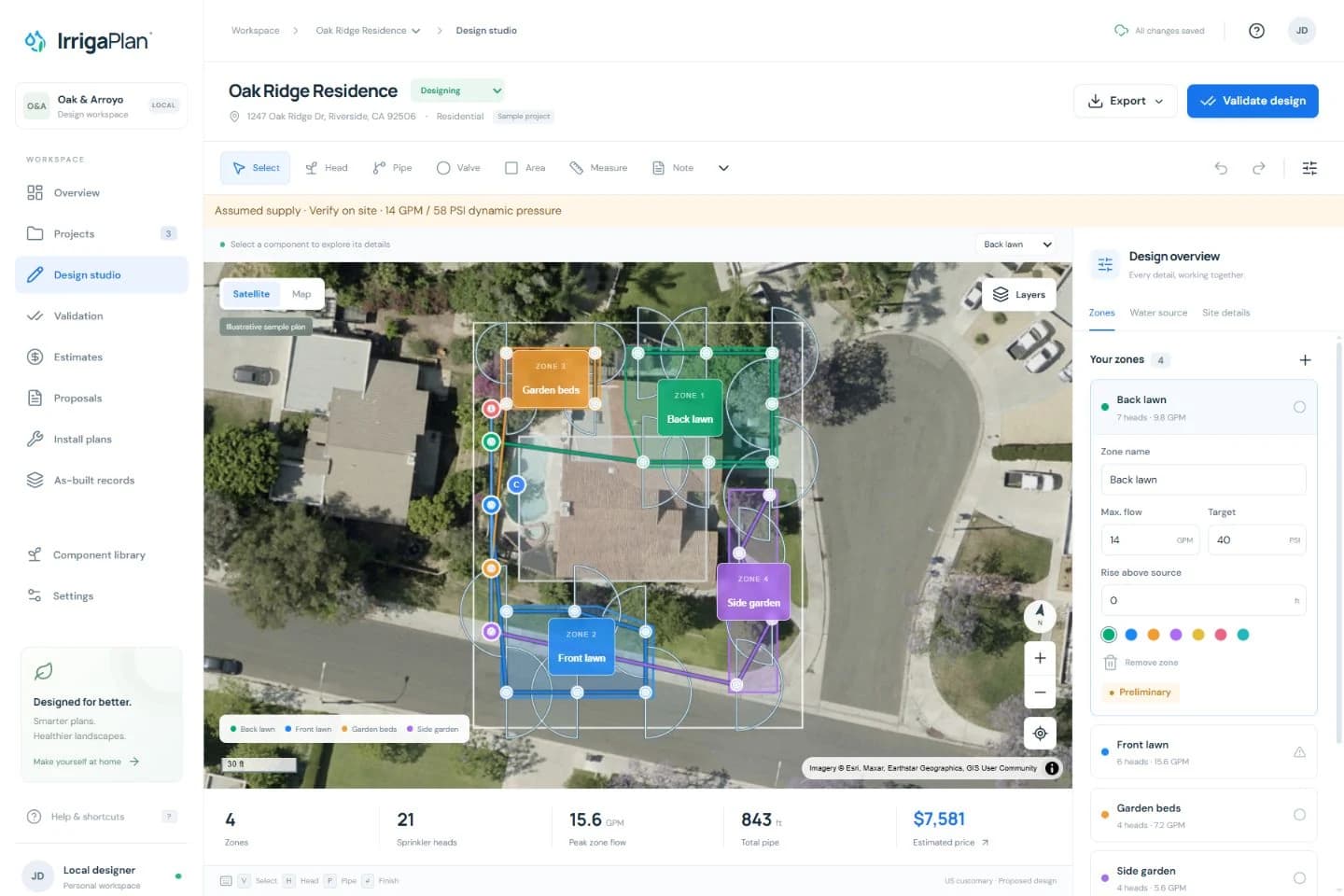Select Zone 3 Garden beds map label

[x=551, y=379]
